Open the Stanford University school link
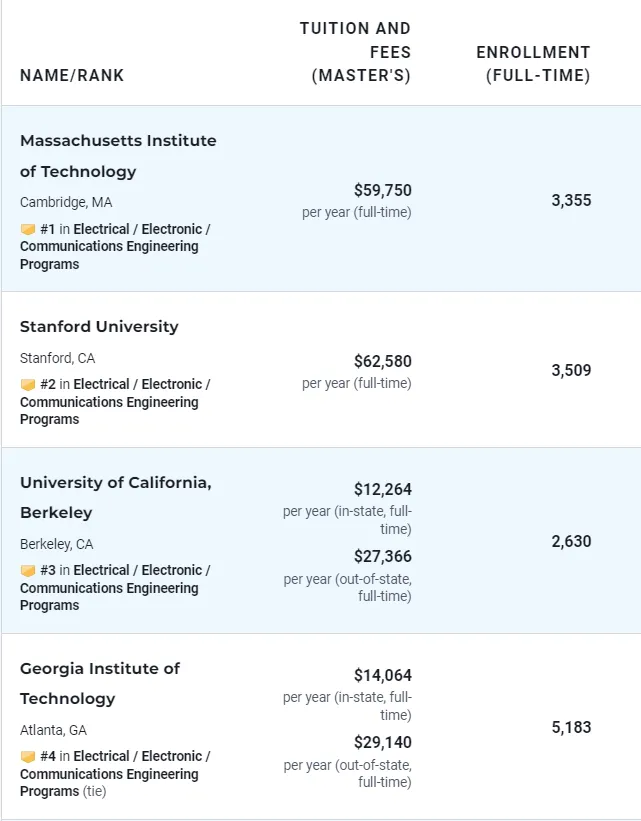 [99, 327]
